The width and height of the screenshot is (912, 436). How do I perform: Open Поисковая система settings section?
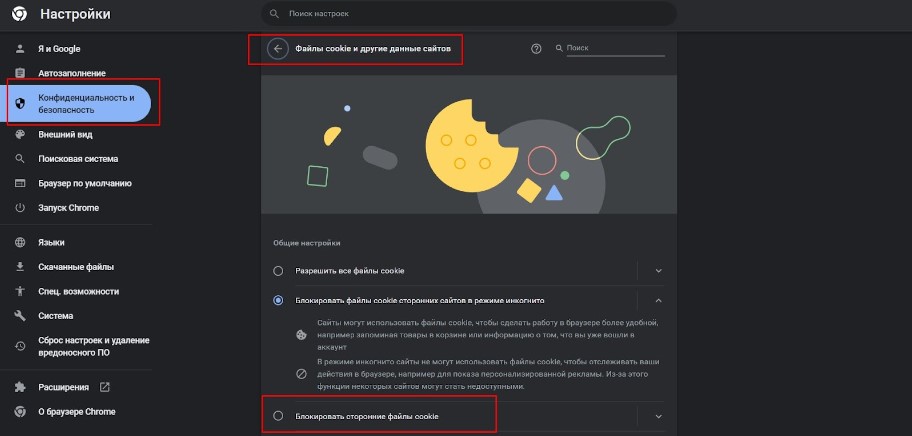[x=76, y=159]
